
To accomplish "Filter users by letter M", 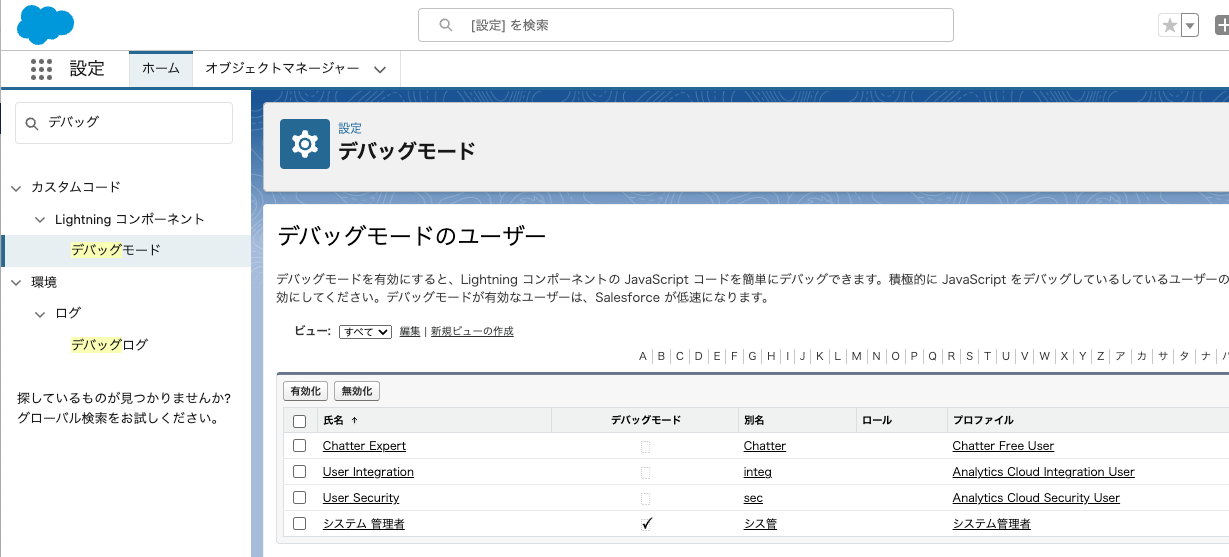I will (x=856, y=356).
